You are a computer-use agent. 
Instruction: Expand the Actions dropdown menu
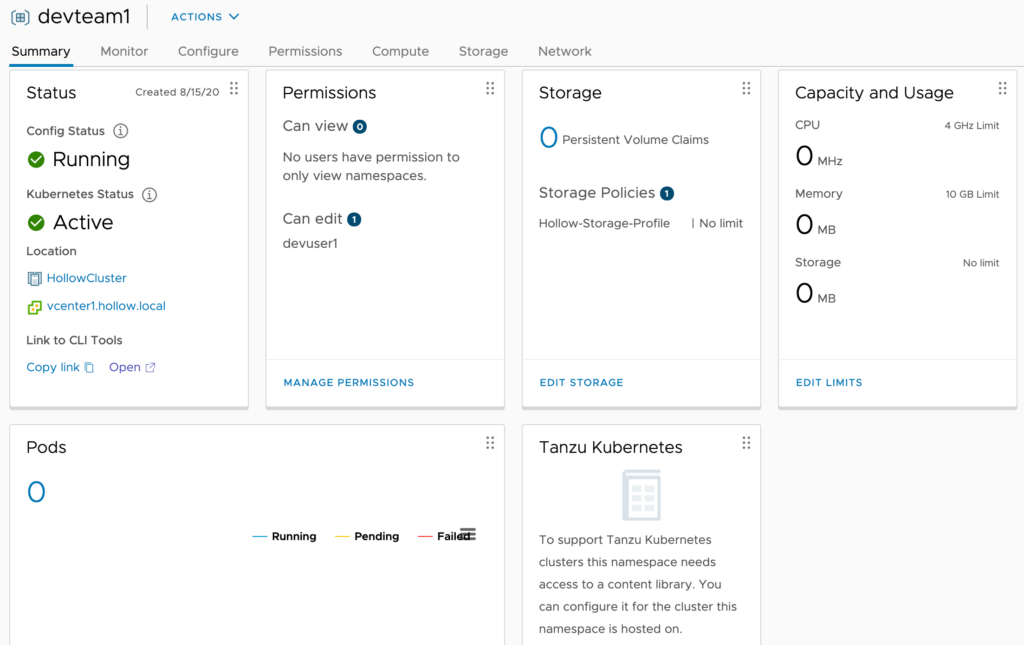click(205, 17)
